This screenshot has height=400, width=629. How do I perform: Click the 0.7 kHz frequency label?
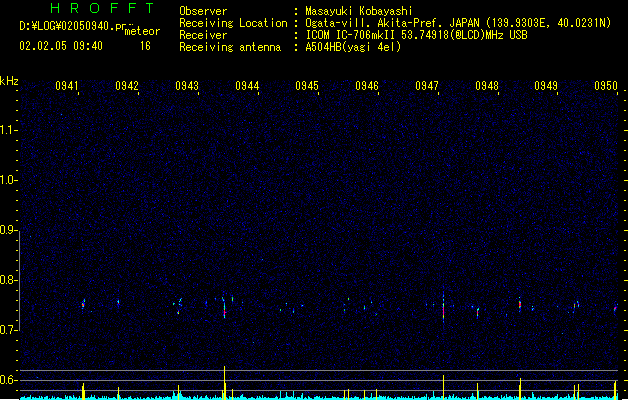click(7, 330)
